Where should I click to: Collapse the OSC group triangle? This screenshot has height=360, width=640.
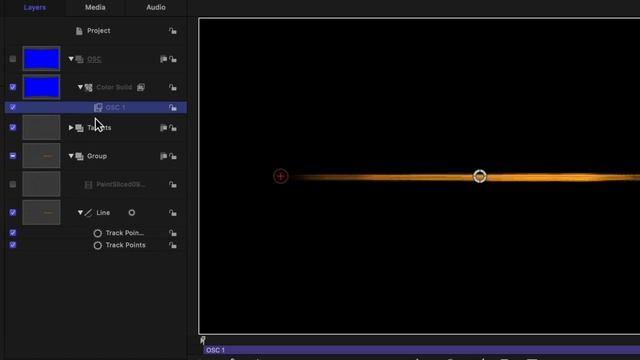coord(71,59)
